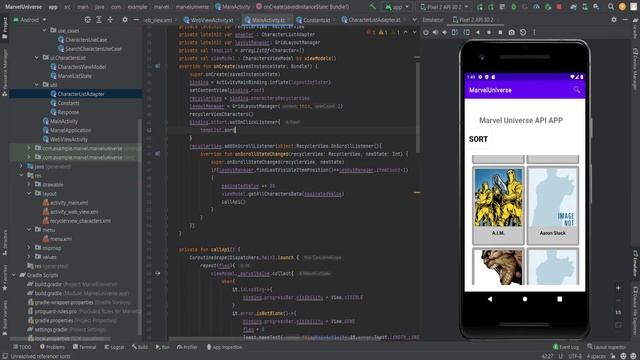Click the emulator volume down icon
The width and height of the screenshot is (640, 360).
(444, 32)
